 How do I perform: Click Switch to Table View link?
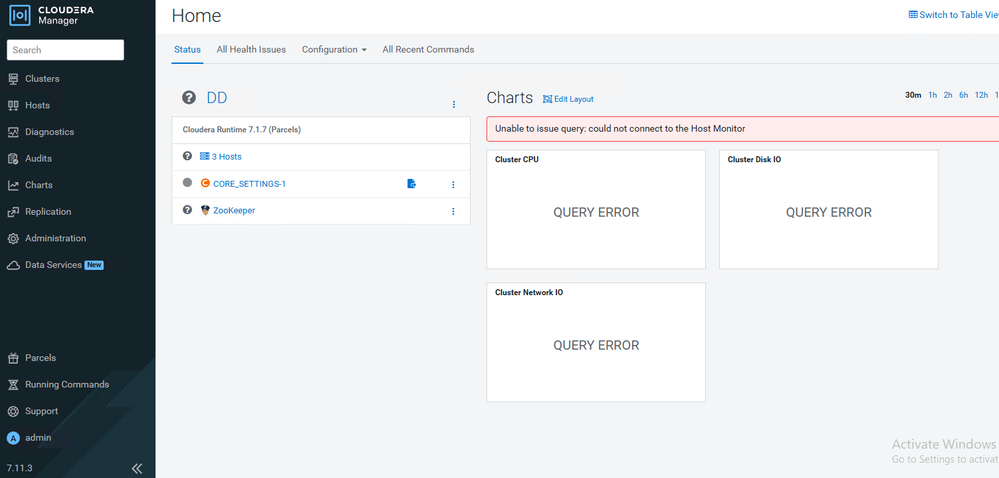pyautogui.click(x=959, y=15)
